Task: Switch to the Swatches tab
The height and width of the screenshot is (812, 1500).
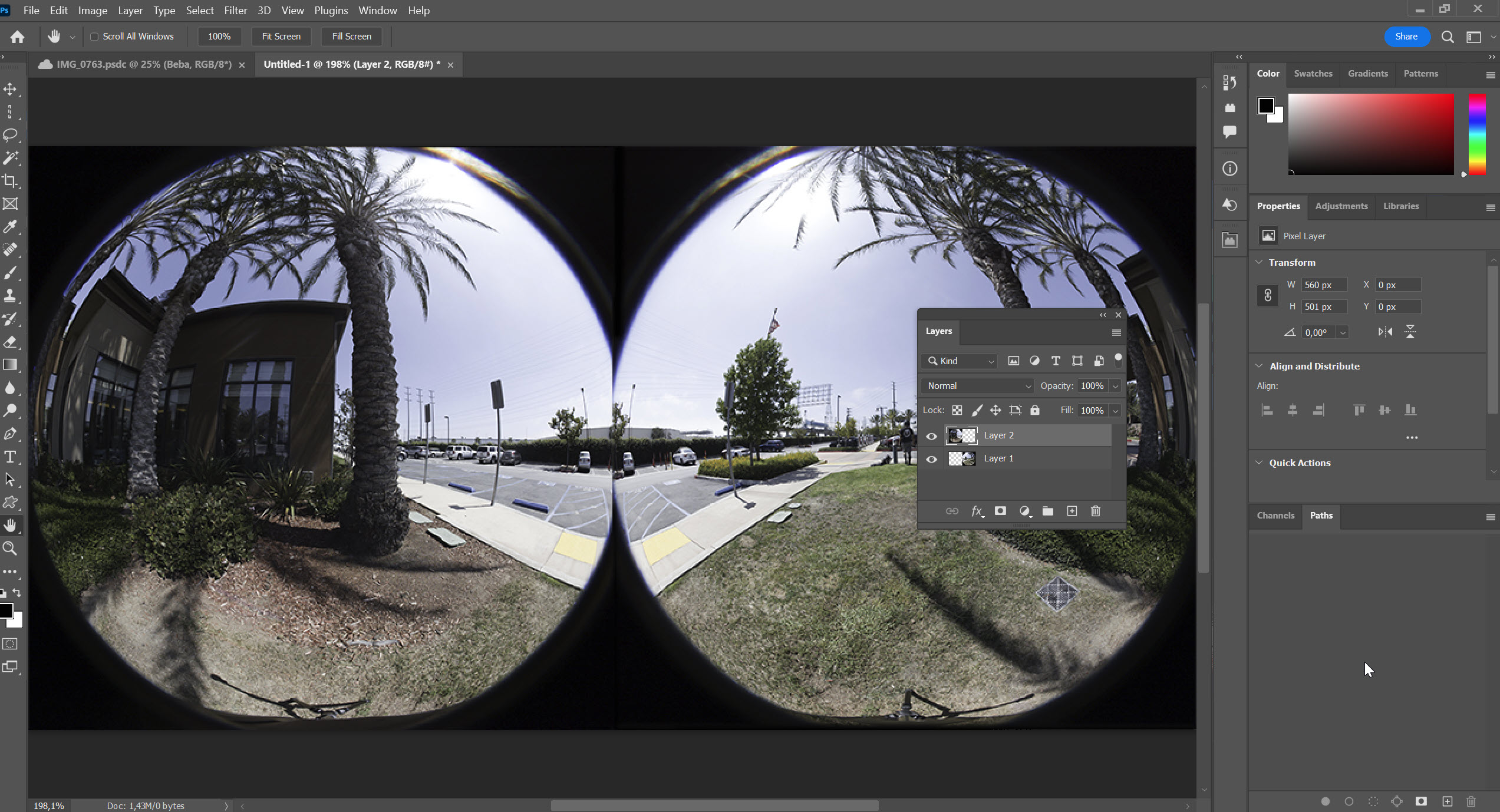Action: (x=1313, y=73)
